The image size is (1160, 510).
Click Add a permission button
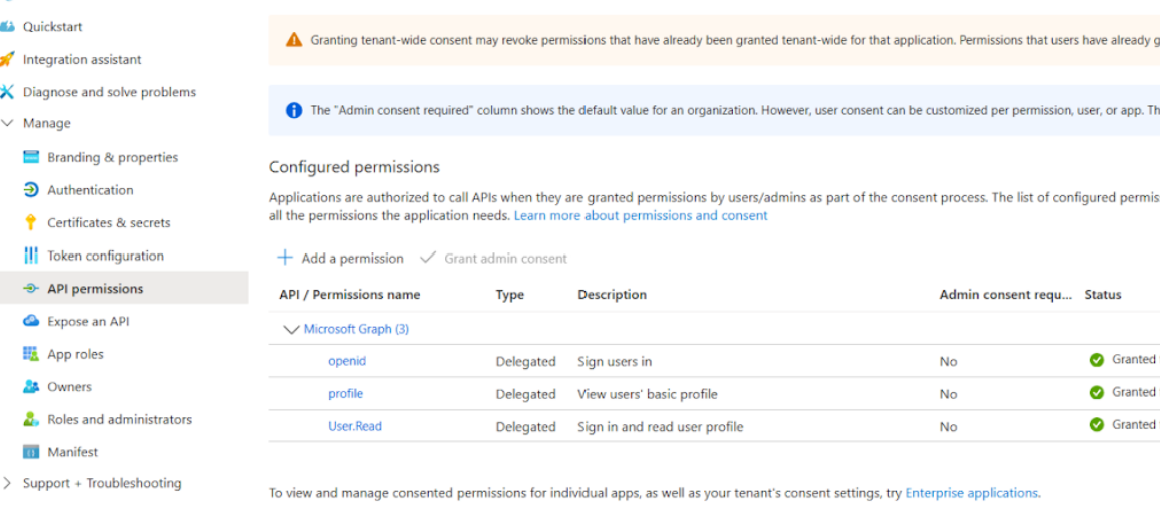[x=340, y=258]
